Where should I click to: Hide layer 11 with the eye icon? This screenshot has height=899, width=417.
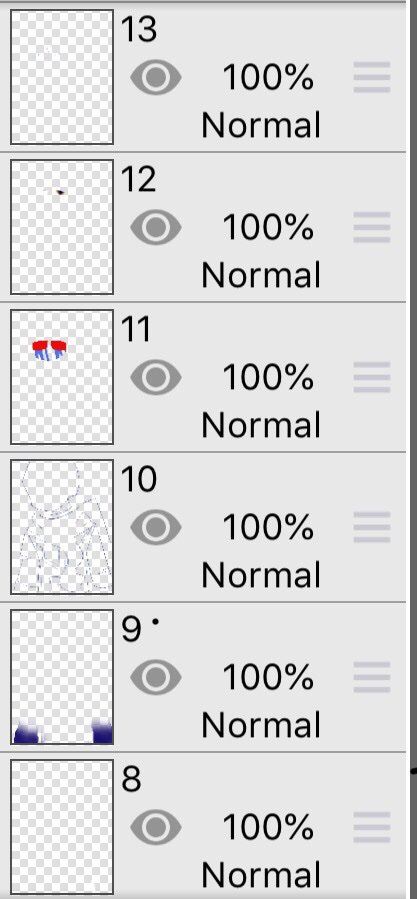pos(156,377)
